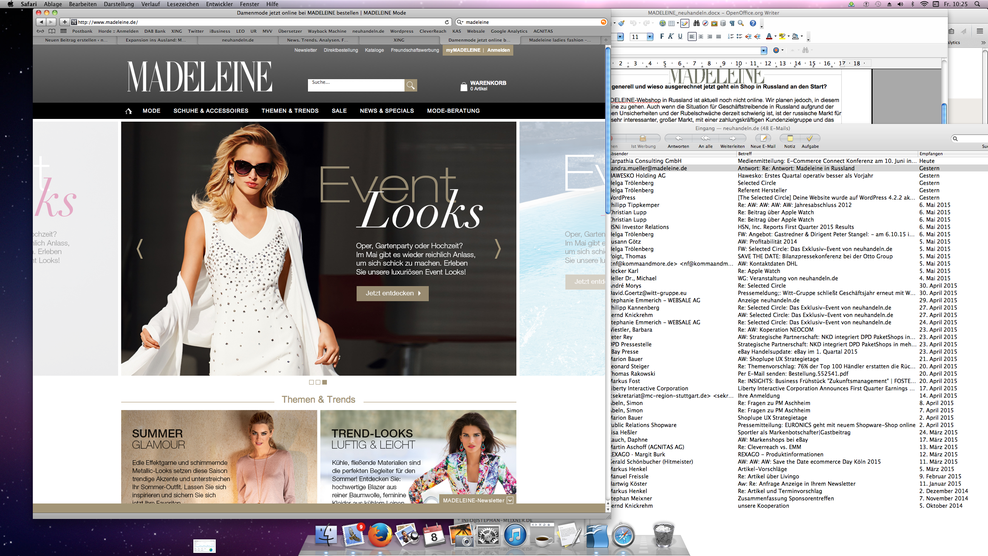
Task: Click the MADELEINE site search magnifier button
Action: [411, 85]
